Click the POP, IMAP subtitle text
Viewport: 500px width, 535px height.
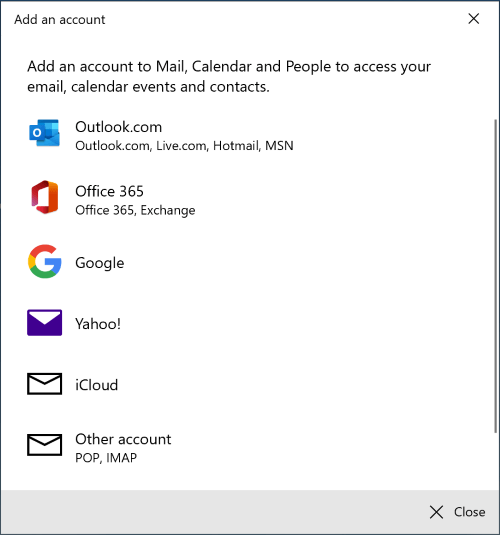(106, 458)
